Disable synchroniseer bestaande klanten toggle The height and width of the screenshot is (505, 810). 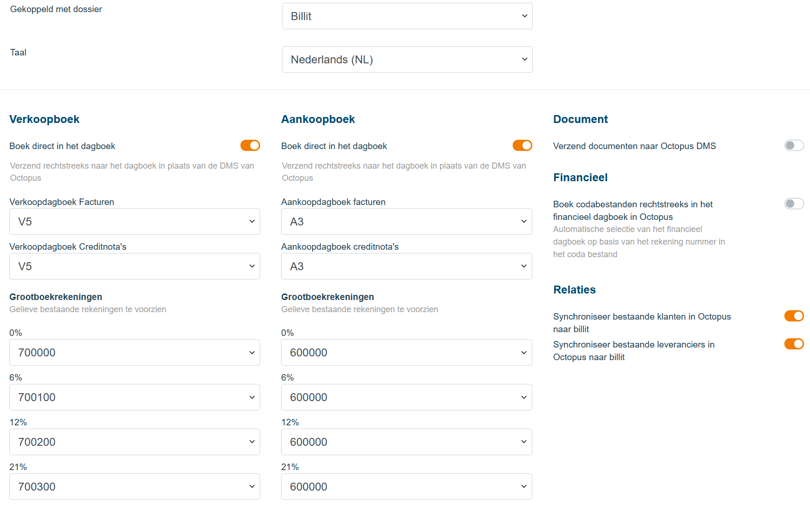793,317
